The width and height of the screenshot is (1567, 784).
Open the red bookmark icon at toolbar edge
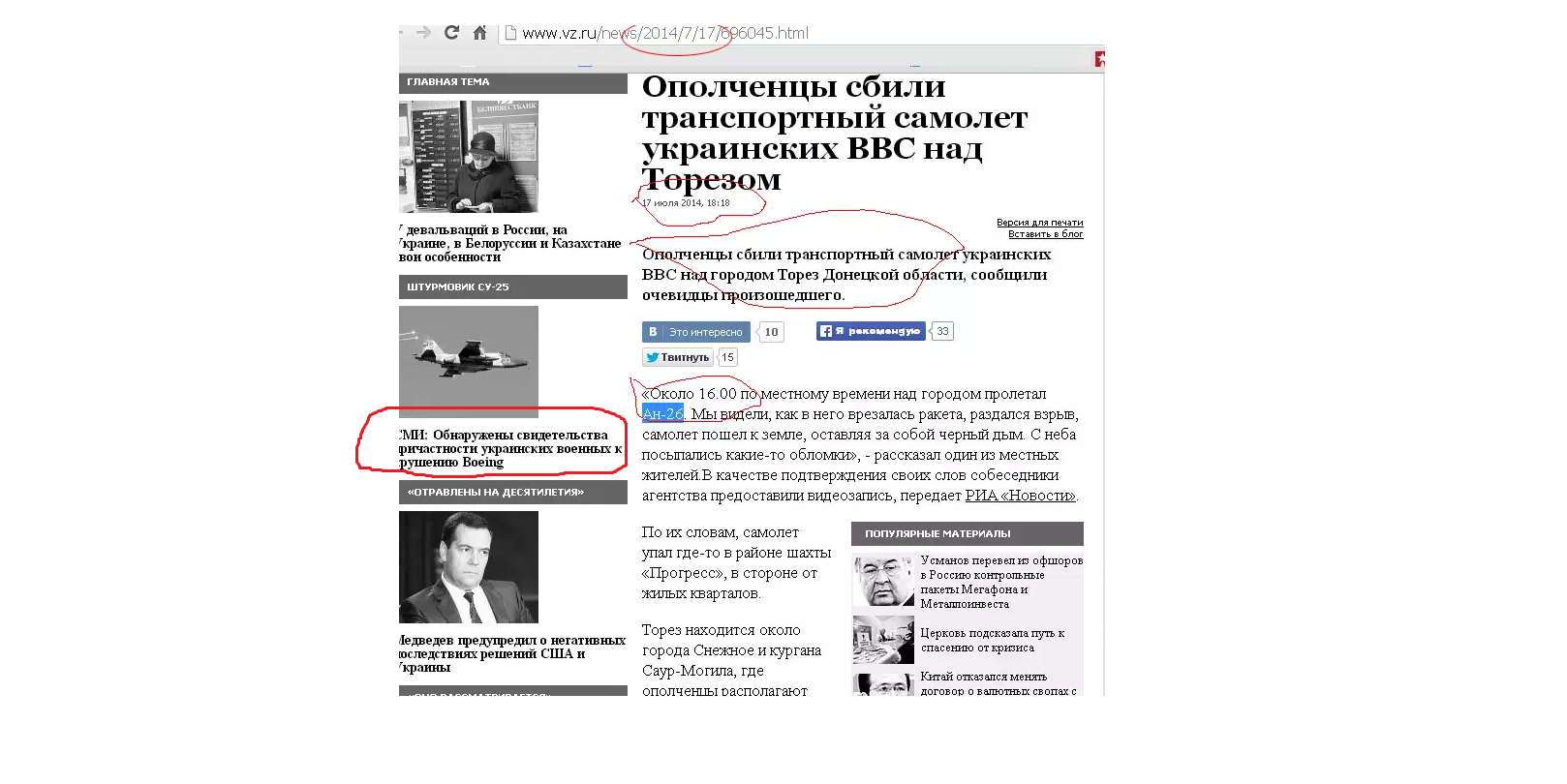pyautogui.click(x=1099, y=59)
